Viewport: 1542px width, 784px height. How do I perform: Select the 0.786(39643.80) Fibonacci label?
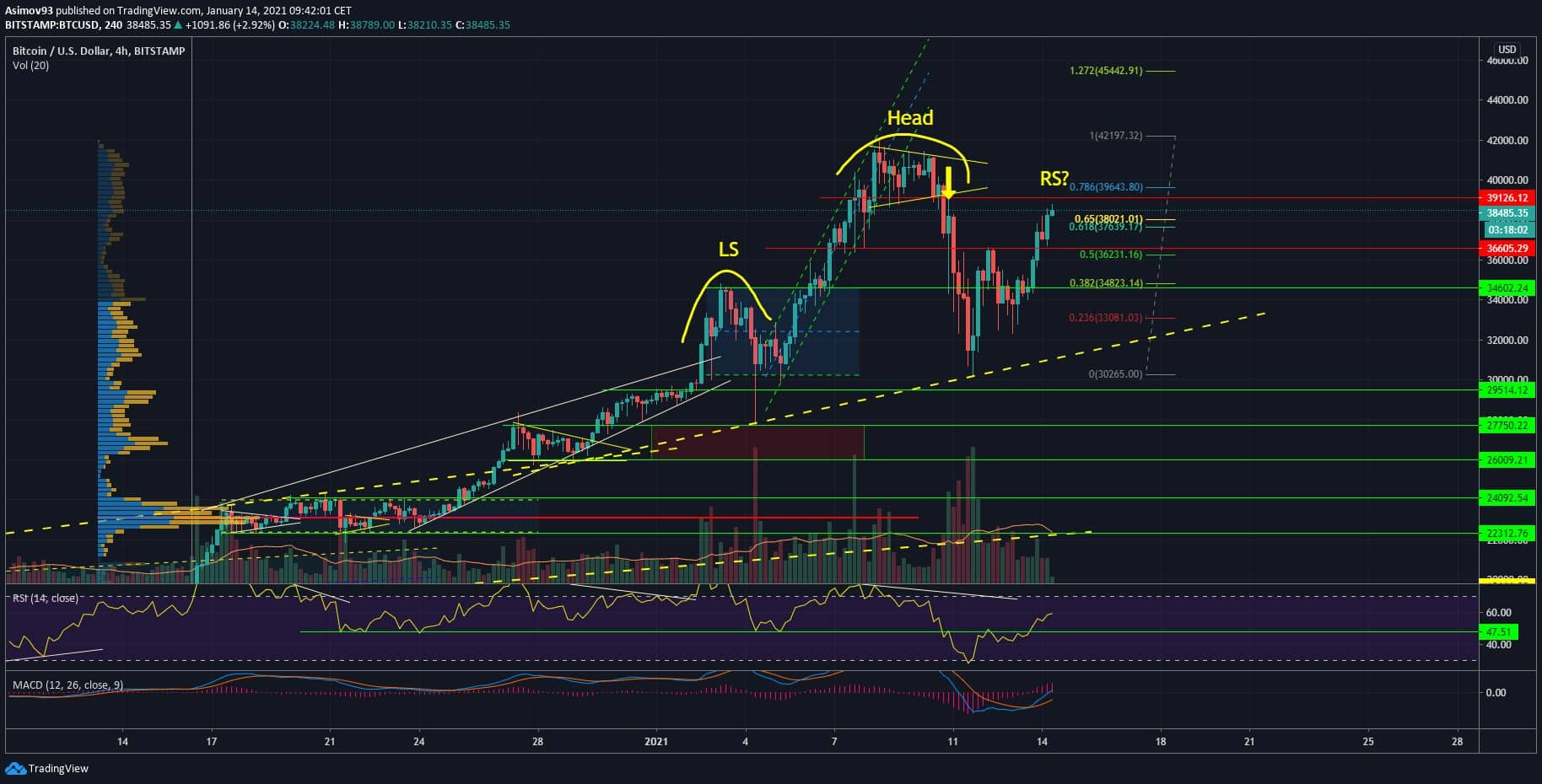click(x=1106, y=187)
